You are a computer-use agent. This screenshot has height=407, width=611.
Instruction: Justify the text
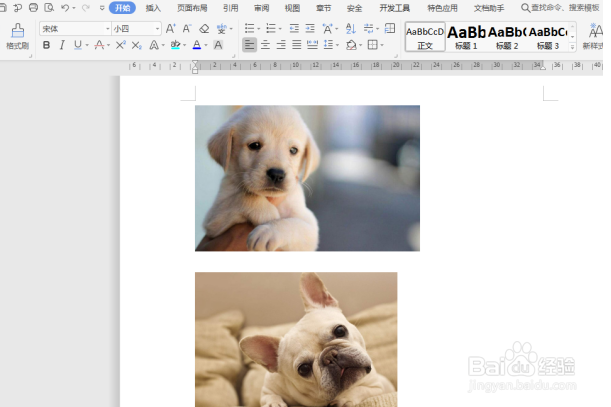(297, 45)
